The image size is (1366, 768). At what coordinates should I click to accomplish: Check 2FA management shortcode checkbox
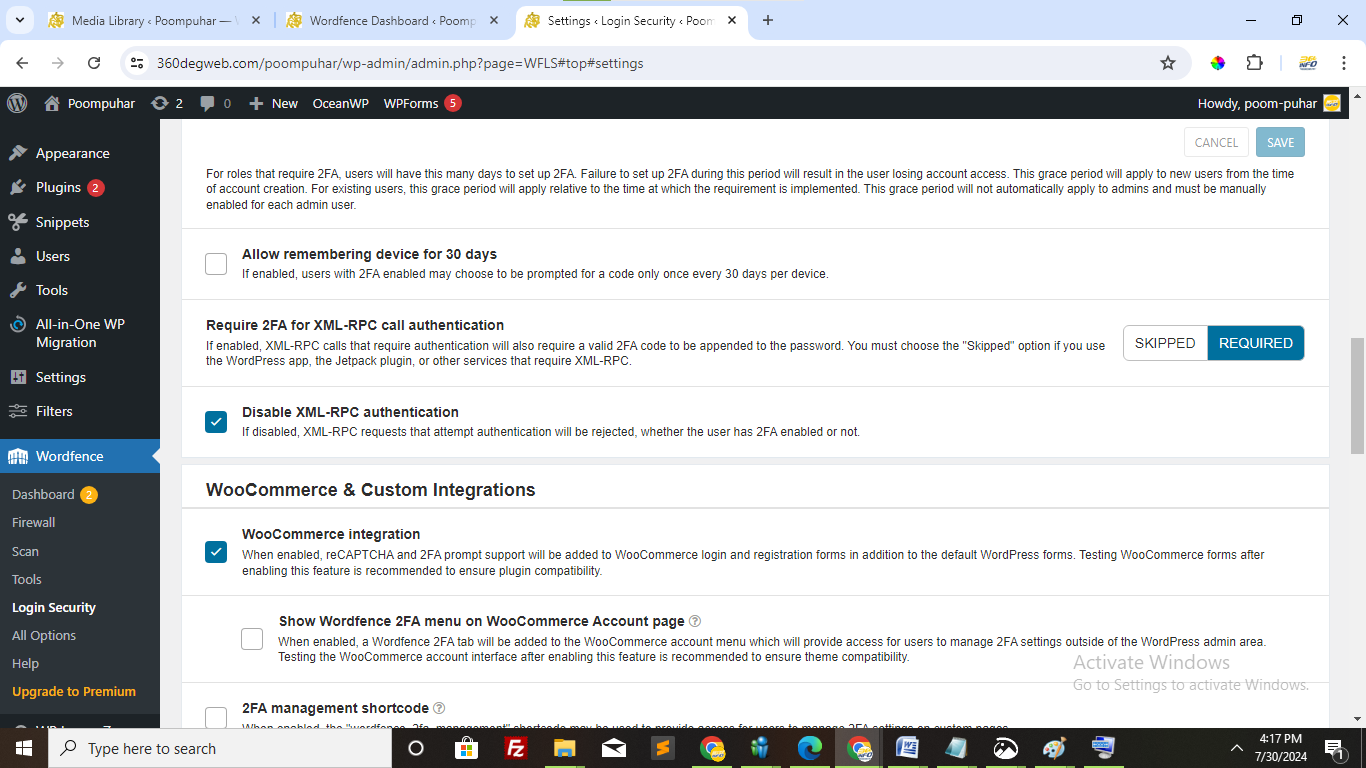pyautogui.click(x=216, y=717)
